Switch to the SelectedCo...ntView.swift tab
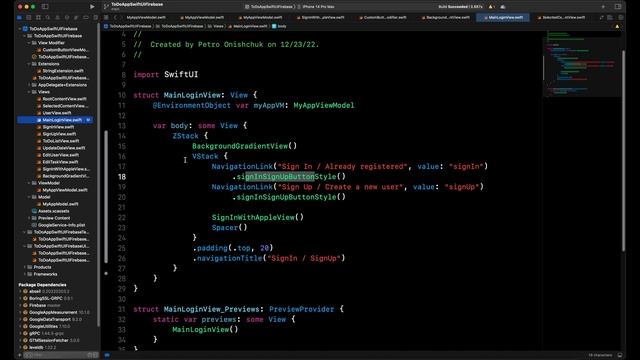Image resolution: width=640 pixels, height=360 pixels. click(x=562, y=18)
